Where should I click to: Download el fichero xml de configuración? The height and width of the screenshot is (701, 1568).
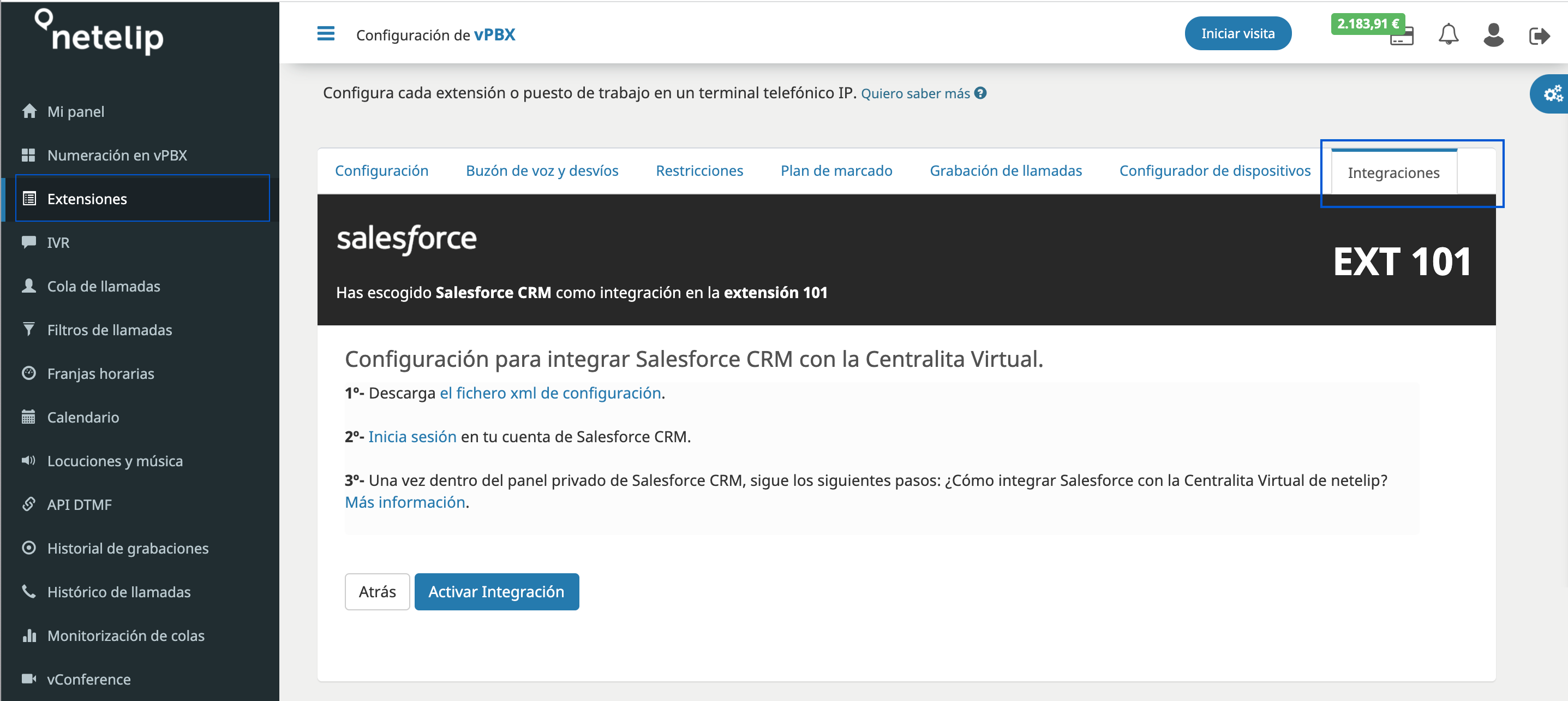[550, 394]
